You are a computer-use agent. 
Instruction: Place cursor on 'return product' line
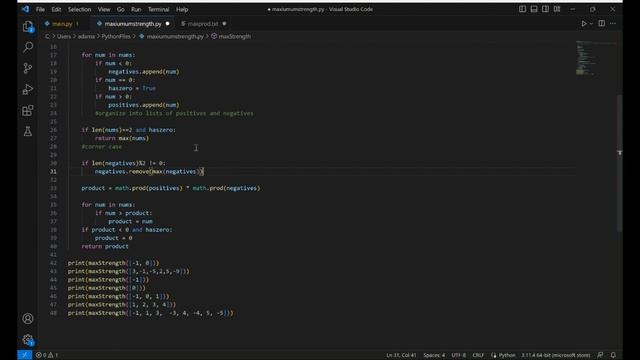coord(105,247)
